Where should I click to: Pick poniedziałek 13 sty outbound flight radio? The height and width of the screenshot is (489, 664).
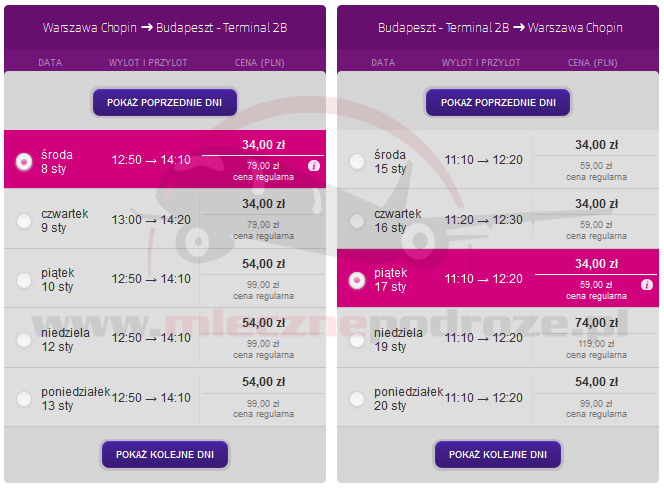(24, 399)
